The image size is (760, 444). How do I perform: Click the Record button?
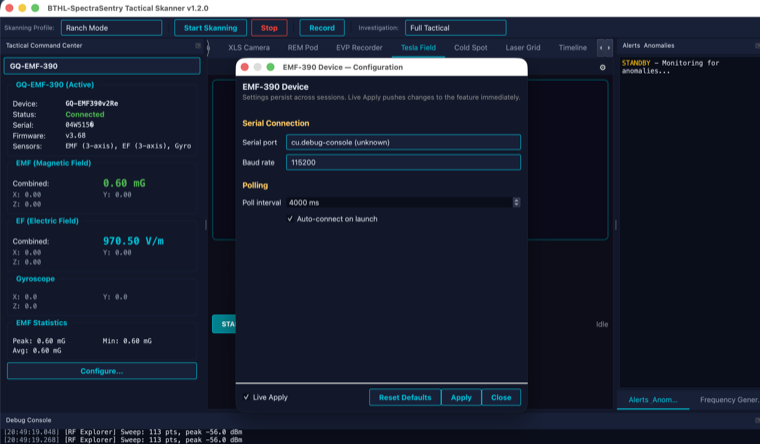pos(322,28)
